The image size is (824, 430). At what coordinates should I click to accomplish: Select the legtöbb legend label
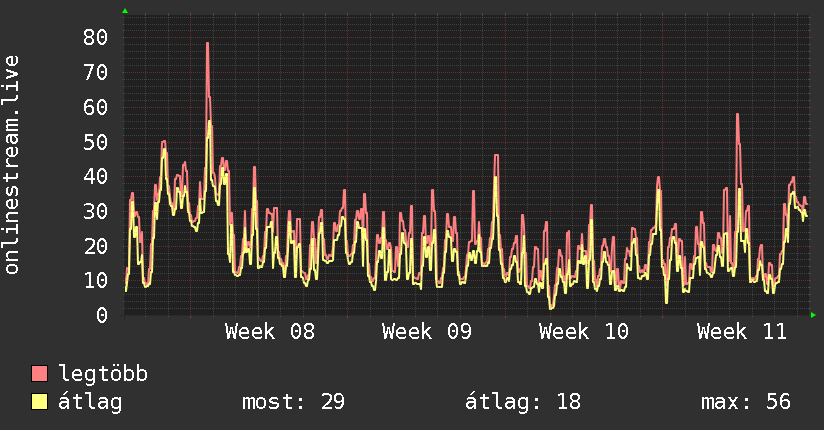point(104,374)
